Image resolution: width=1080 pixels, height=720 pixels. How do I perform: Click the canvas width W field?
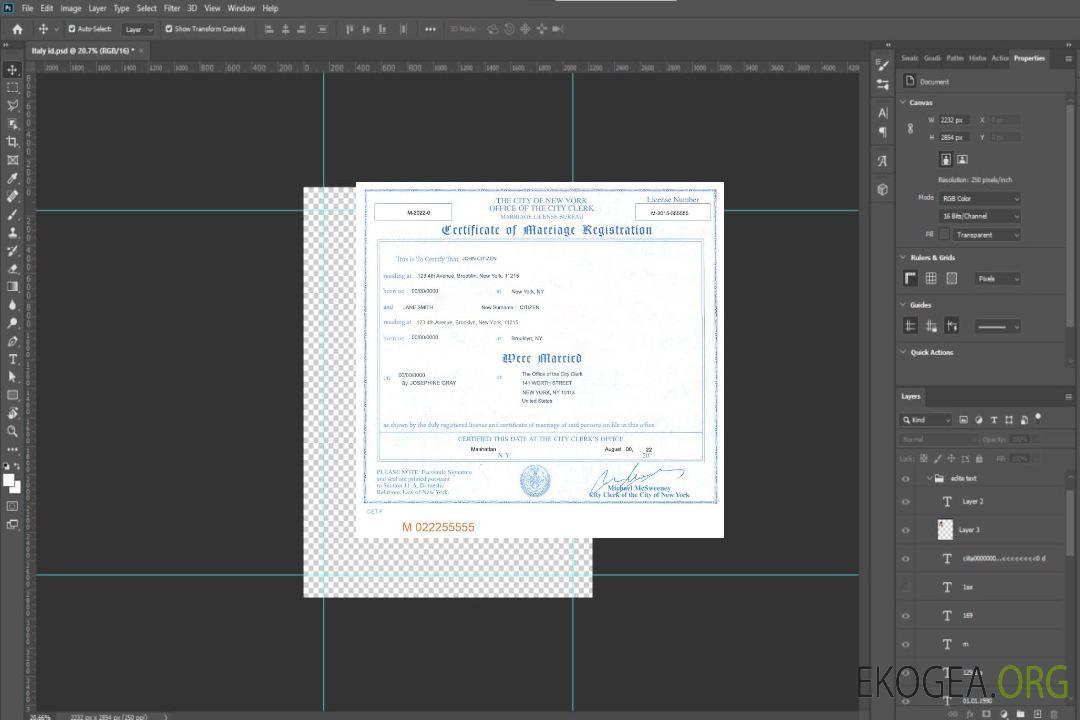tap(954, 120)
